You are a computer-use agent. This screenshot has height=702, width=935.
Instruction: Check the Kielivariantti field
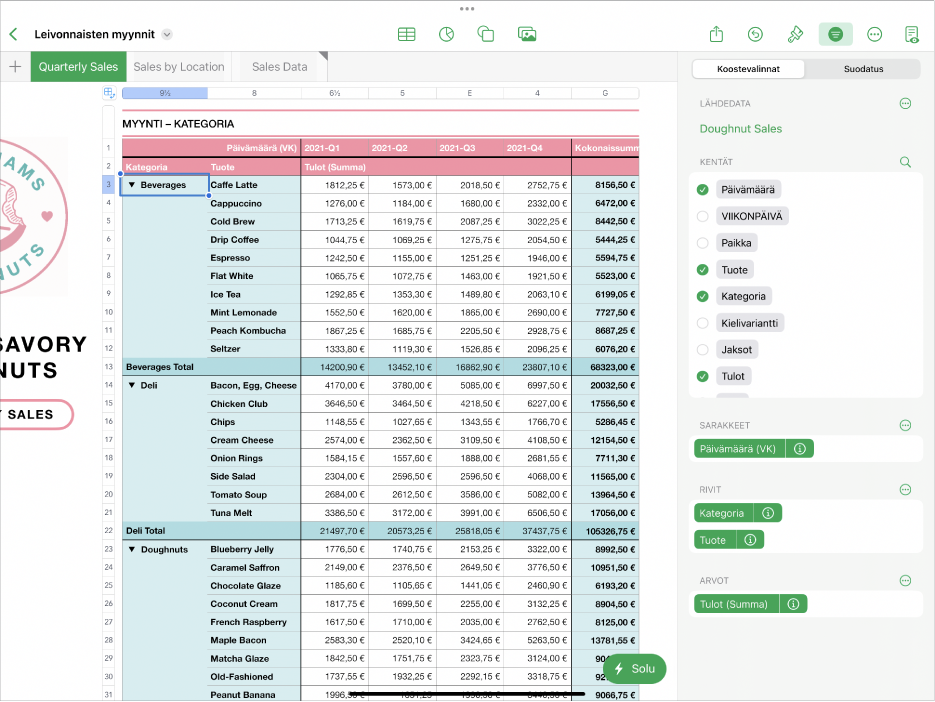click(x=702, y=323)
